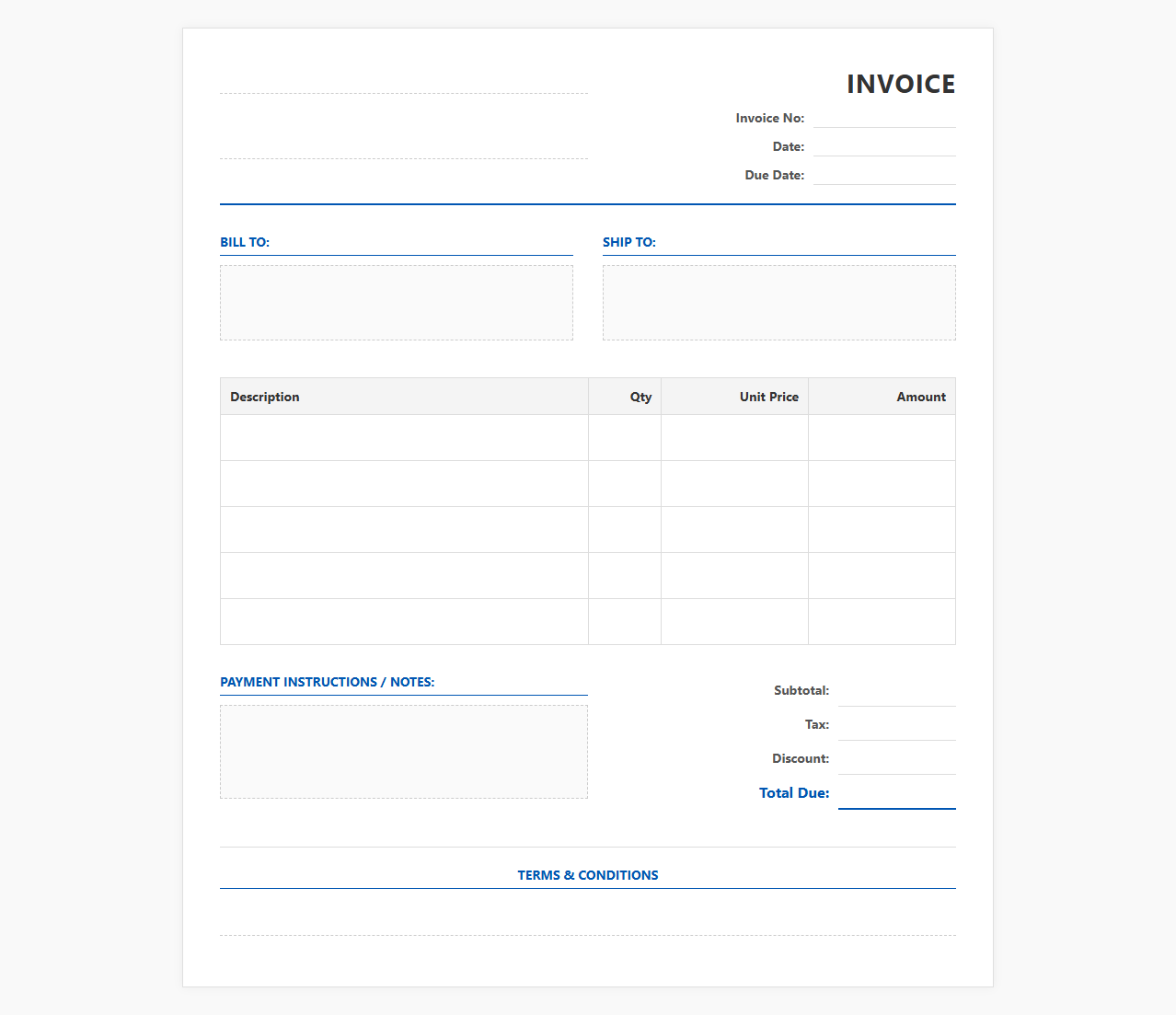This screenshot has height=1015, width=1176.
Task: Click the Total Due: label
Action: point(794,792)
